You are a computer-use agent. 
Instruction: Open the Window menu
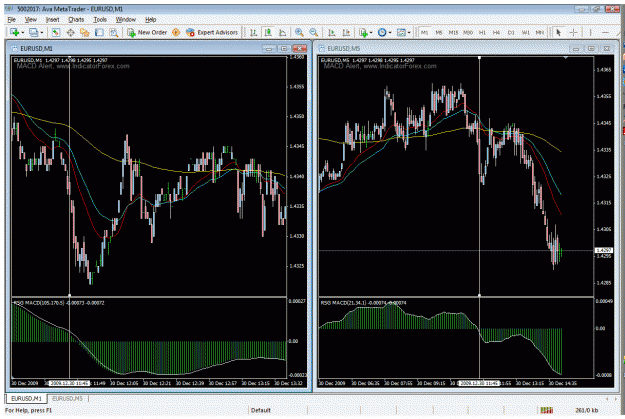pyautogui.click(x=126, y=19)
